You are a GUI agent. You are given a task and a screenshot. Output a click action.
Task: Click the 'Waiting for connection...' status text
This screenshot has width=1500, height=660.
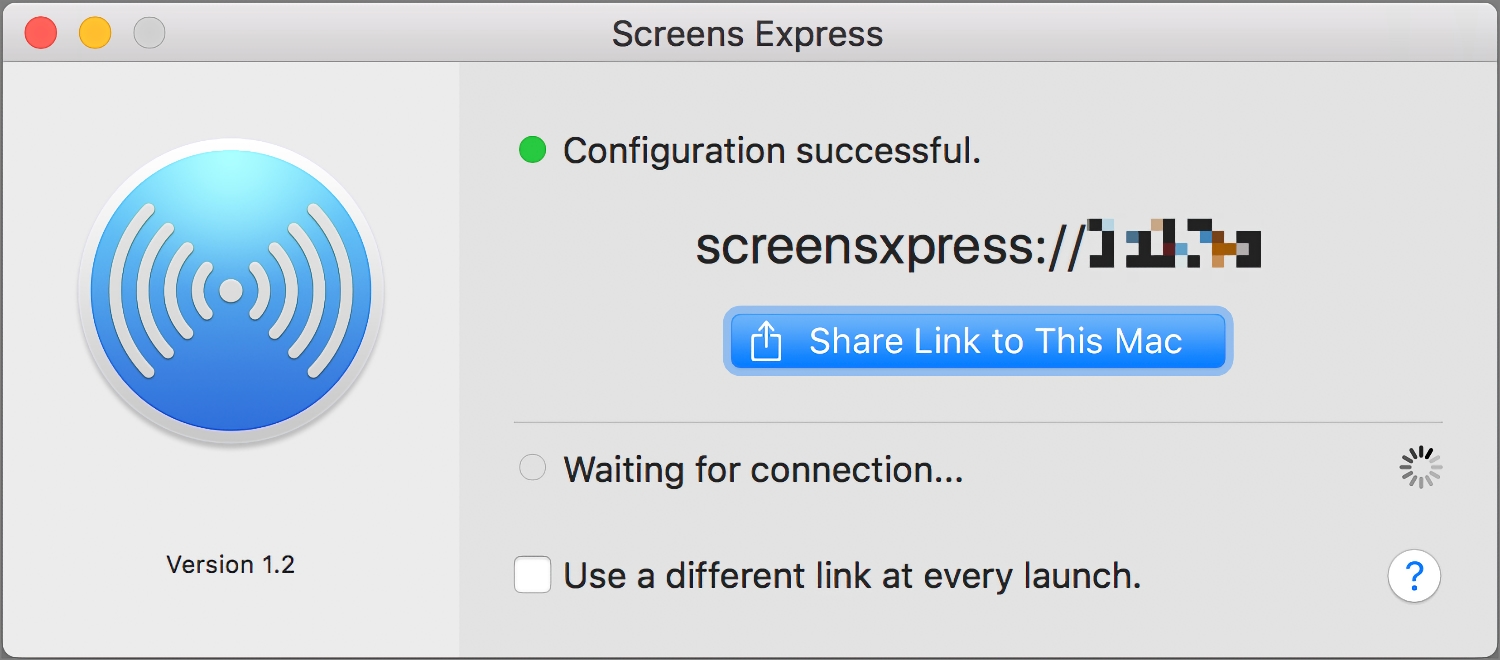pyautogui.click(x=763, y=469)
